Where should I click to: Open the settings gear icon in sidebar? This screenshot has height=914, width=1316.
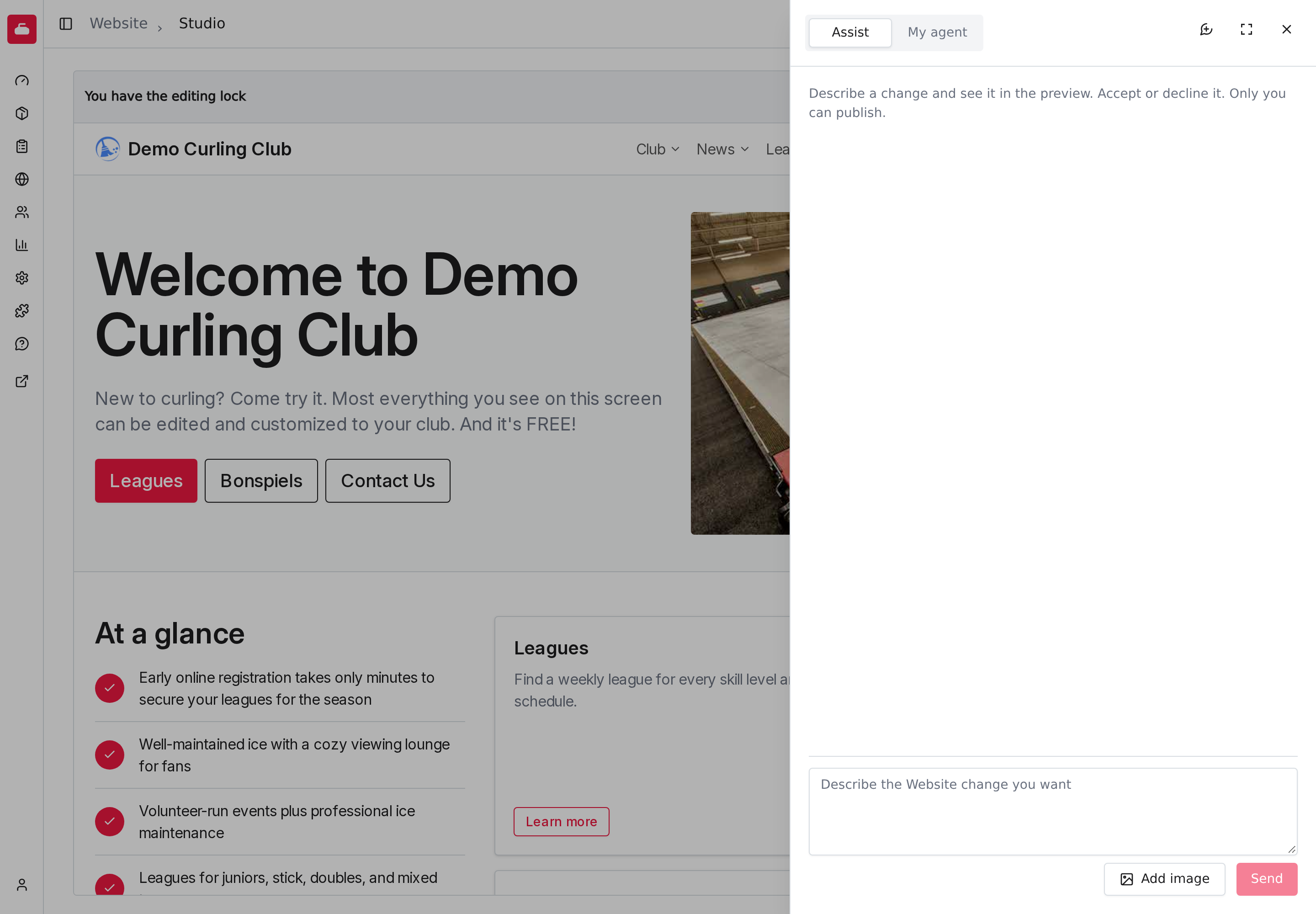[x=22, y=278]
